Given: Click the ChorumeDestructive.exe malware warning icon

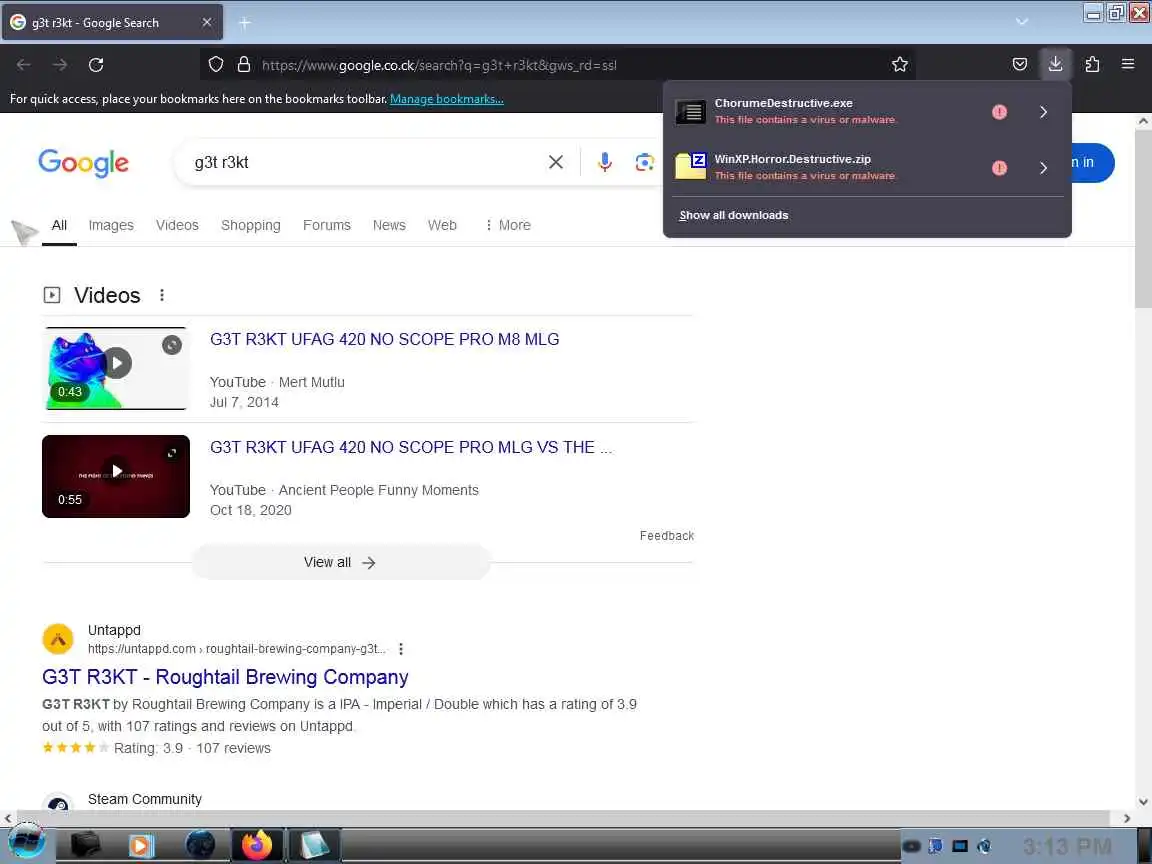Looking at the screenshot, I should pos(999,112).
